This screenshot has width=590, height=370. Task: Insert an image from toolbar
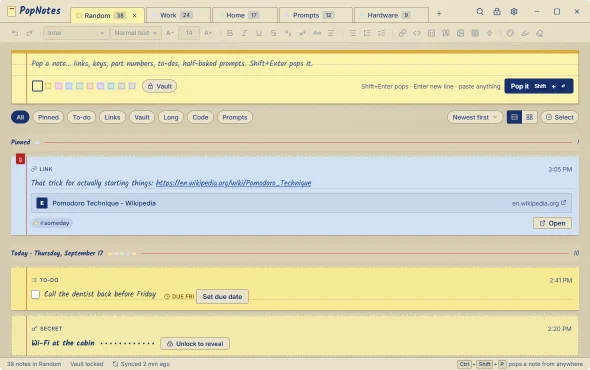(460, 33)
